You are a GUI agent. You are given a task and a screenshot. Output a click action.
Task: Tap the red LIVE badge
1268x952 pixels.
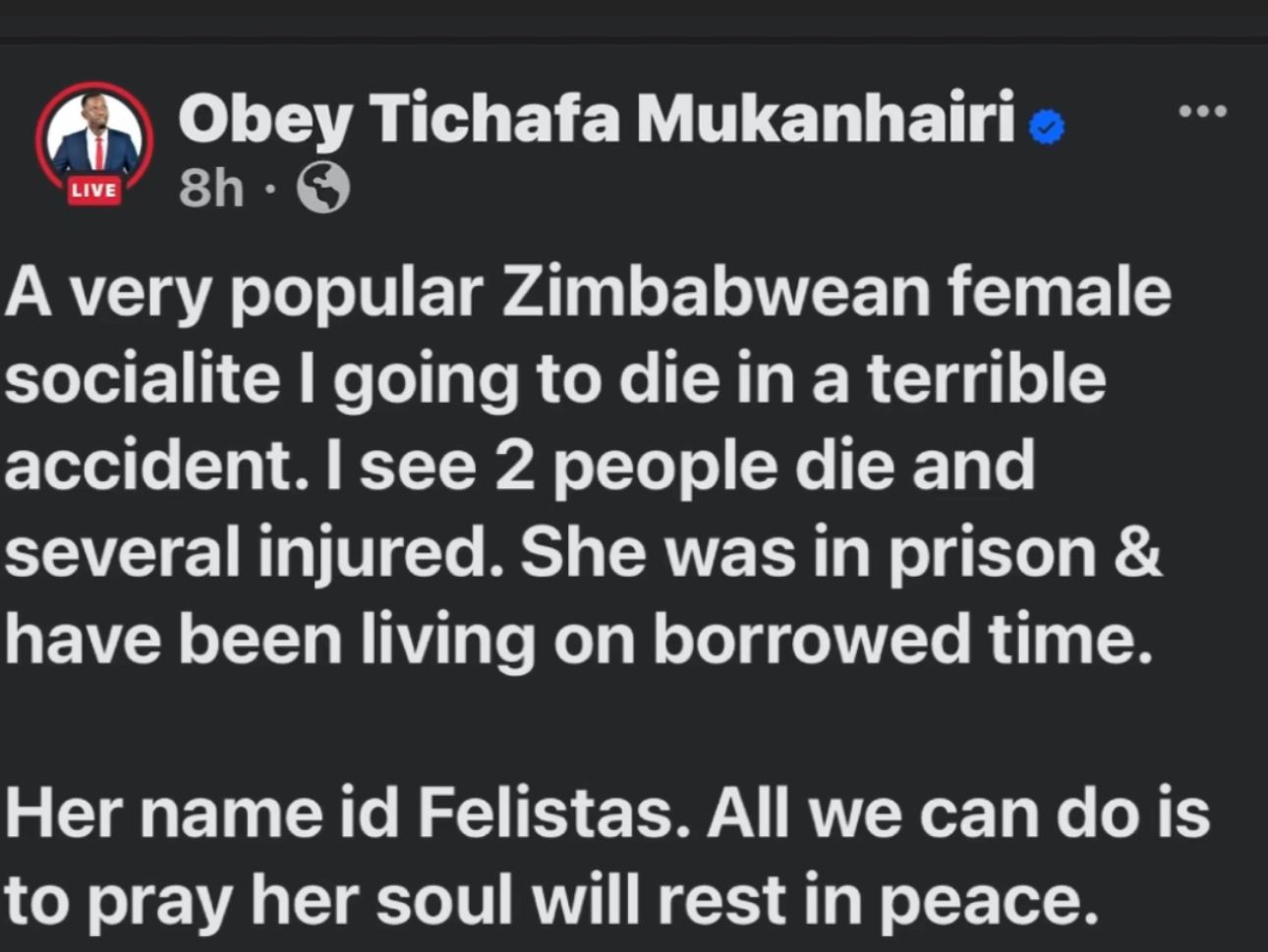94,190
